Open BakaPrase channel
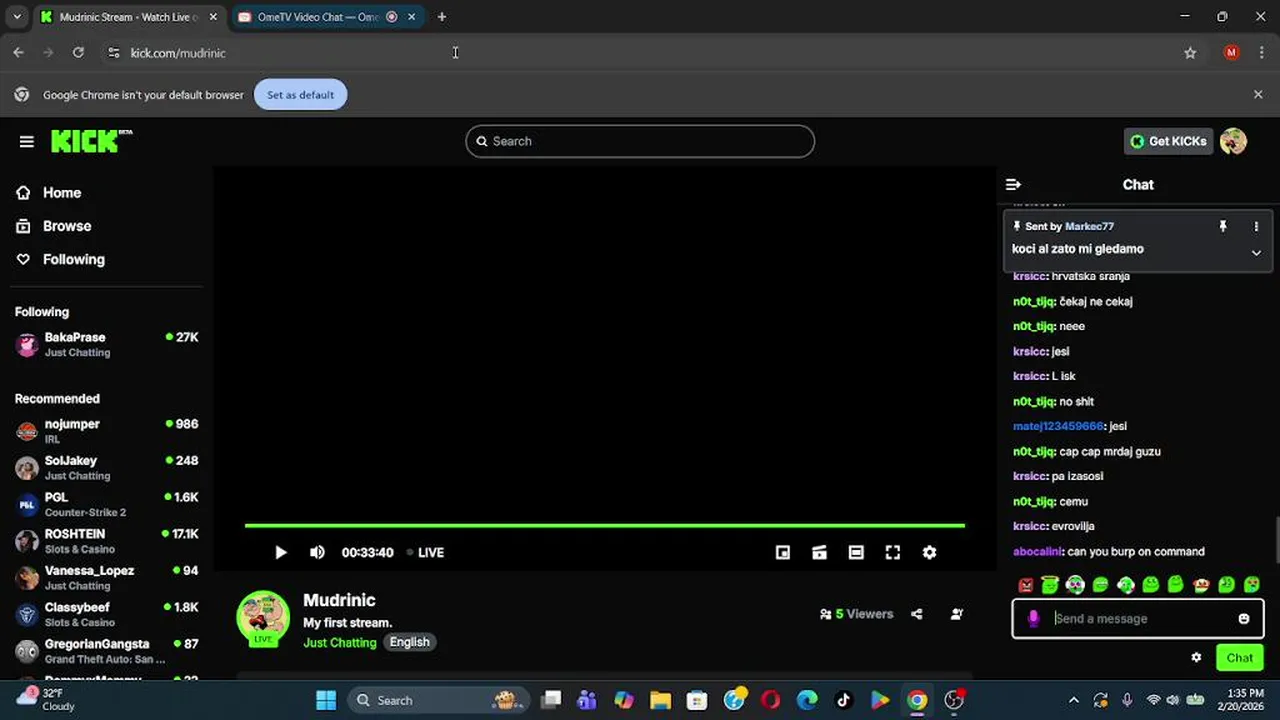Viewport: 1280px width, 720px height. tap(107, 345)
